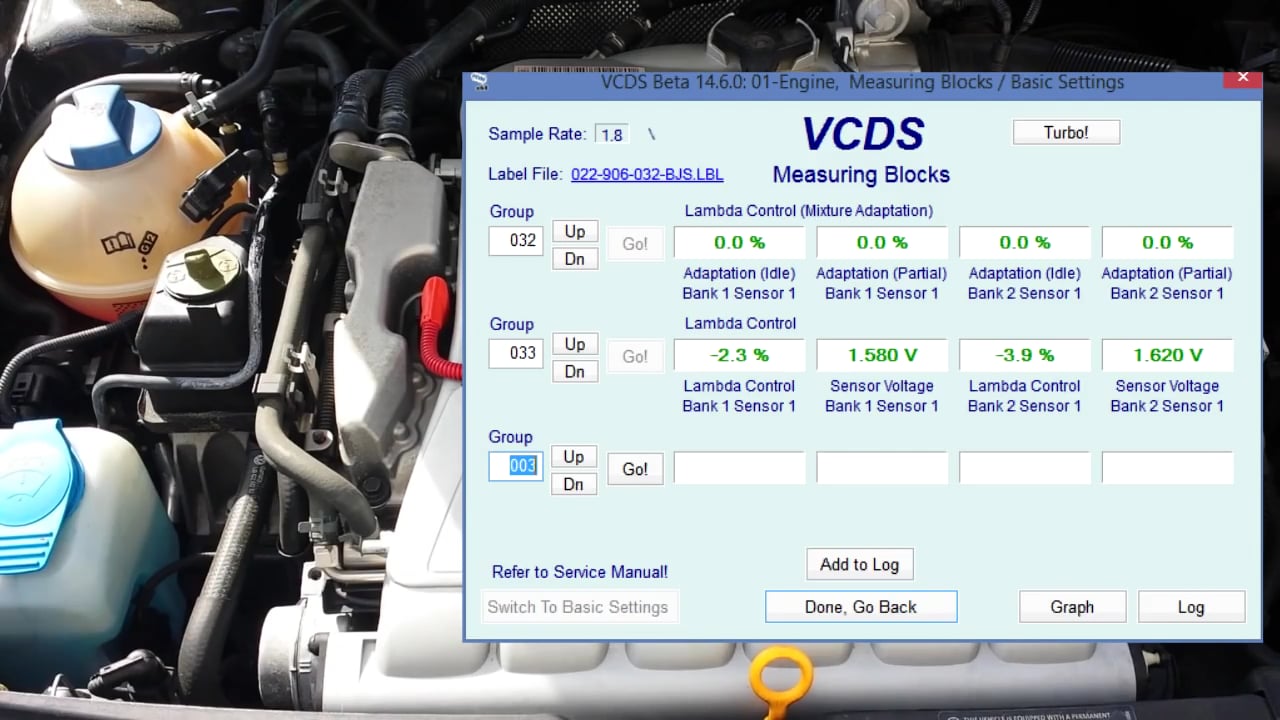The width and height of the screenshot is (1280, 720).
Task: Click the 0.0 % Adaptation (Partial) Bank 2 value
Action: 1167,242
